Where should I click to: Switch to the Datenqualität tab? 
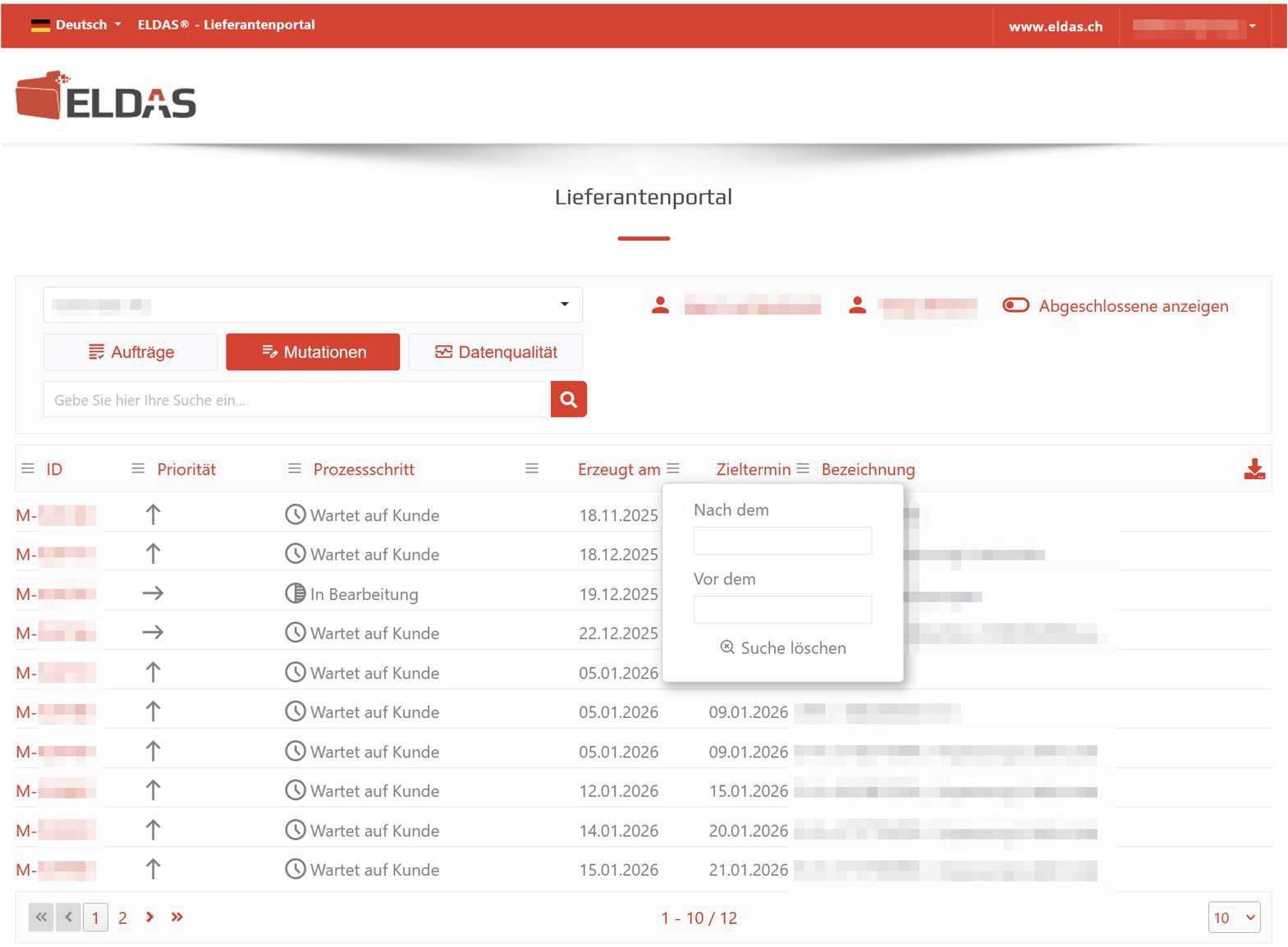(496, 352)
